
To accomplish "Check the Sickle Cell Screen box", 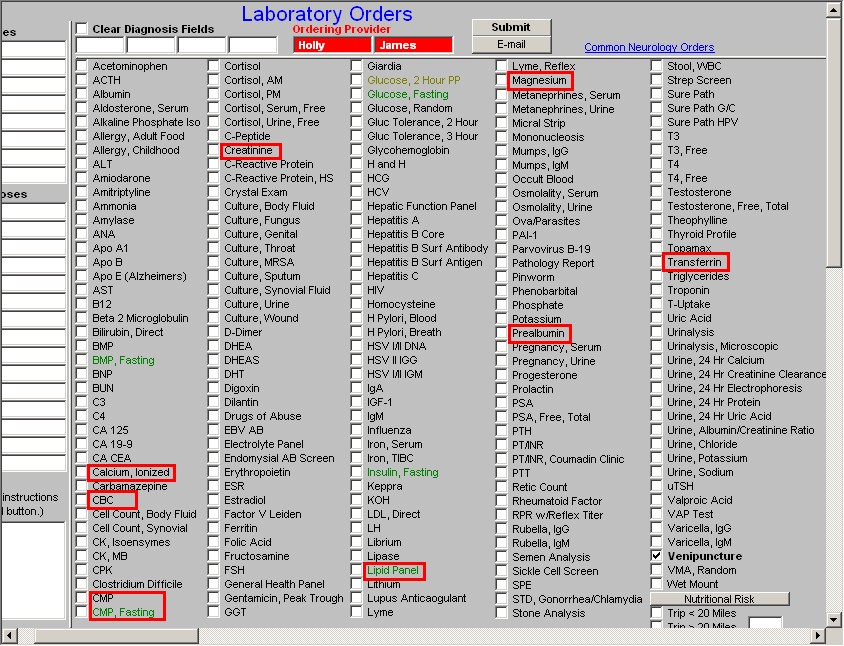I will point(501,571).
